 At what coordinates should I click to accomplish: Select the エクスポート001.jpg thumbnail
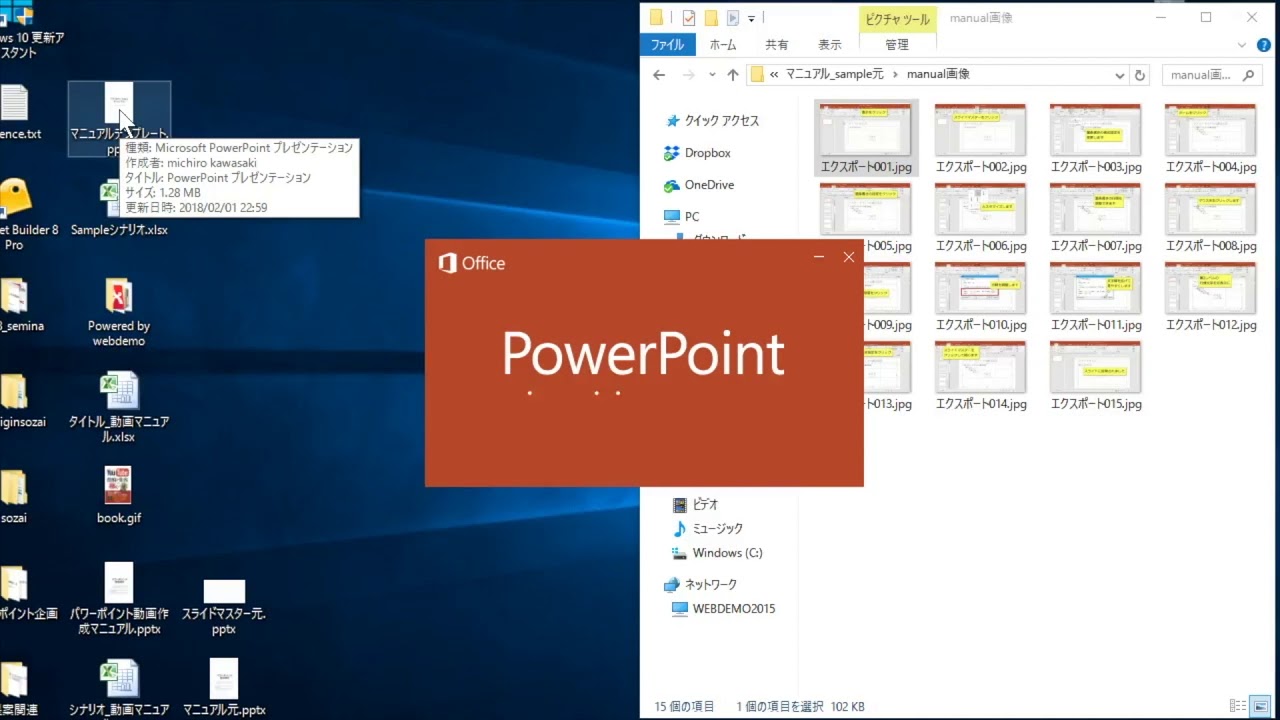(866, 138)
